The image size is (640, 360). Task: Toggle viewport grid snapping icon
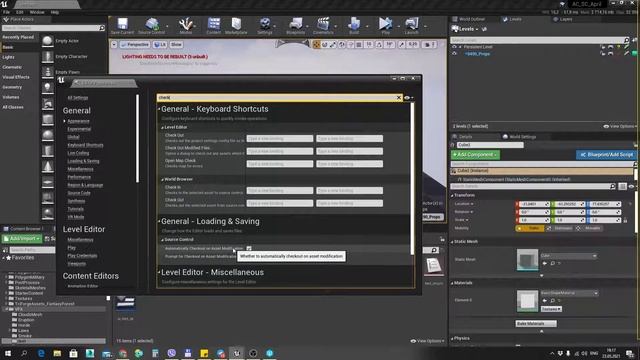(359, 44)
